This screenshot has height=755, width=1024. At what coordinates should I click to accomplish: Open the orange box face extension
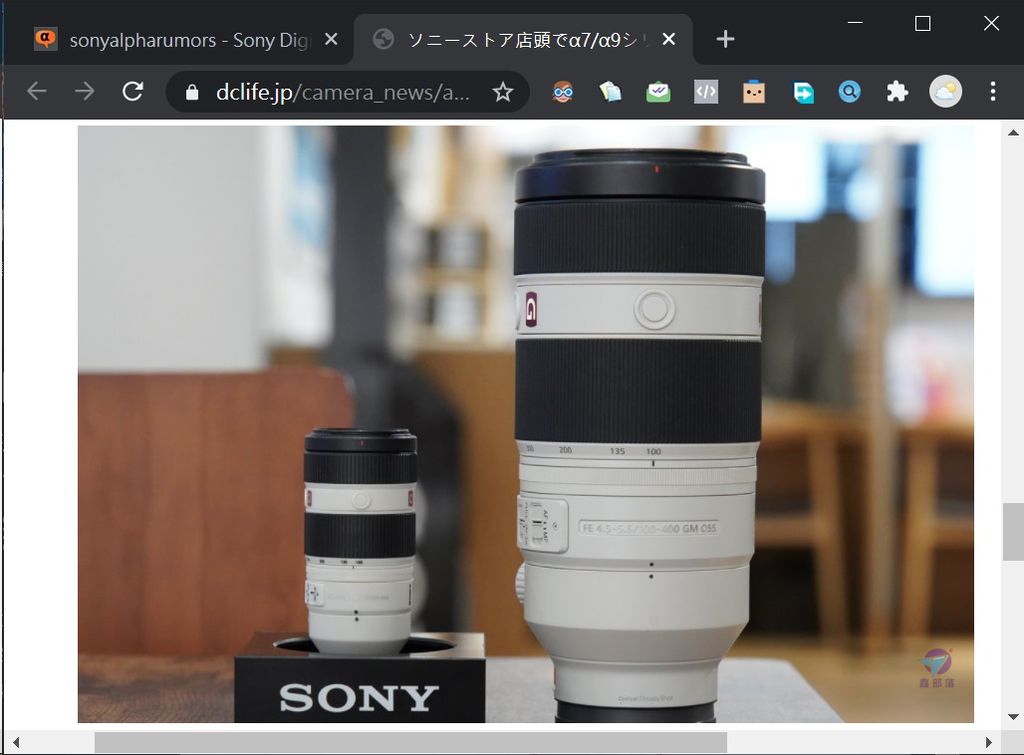tap(754, 92)
